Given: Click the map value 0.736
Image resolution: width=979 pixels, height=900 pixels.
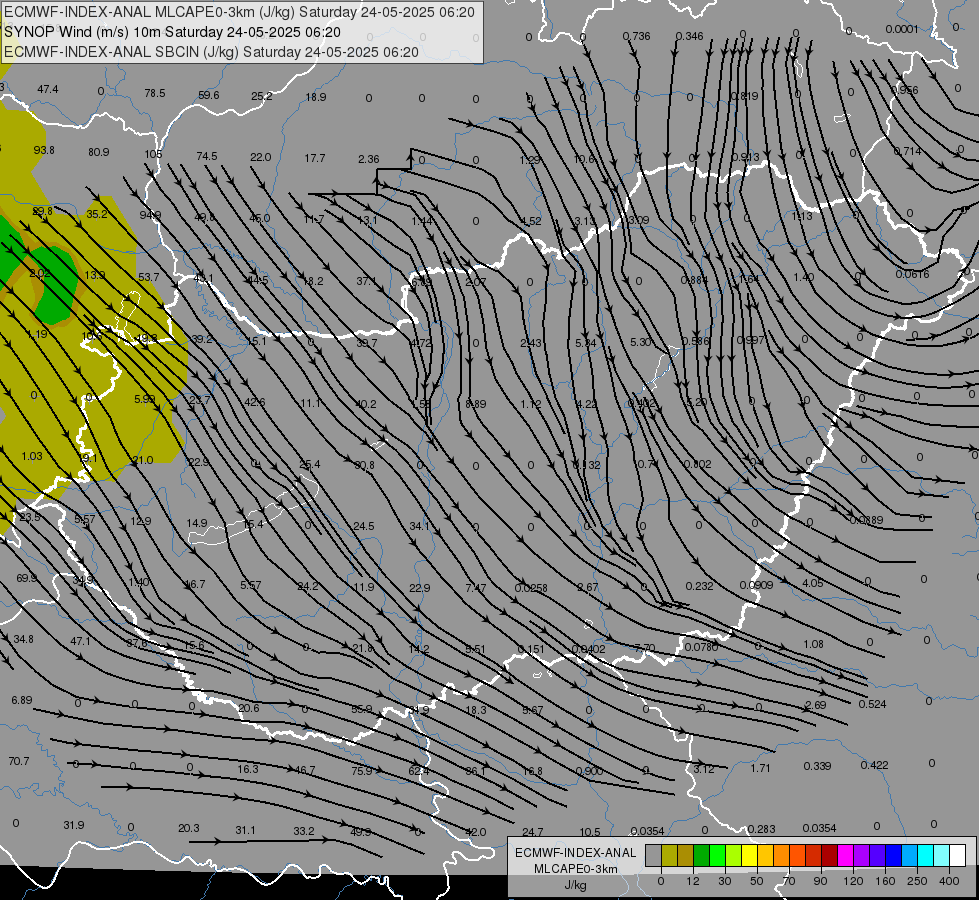Looking at the screenshot, I should (x=636, y=36).
